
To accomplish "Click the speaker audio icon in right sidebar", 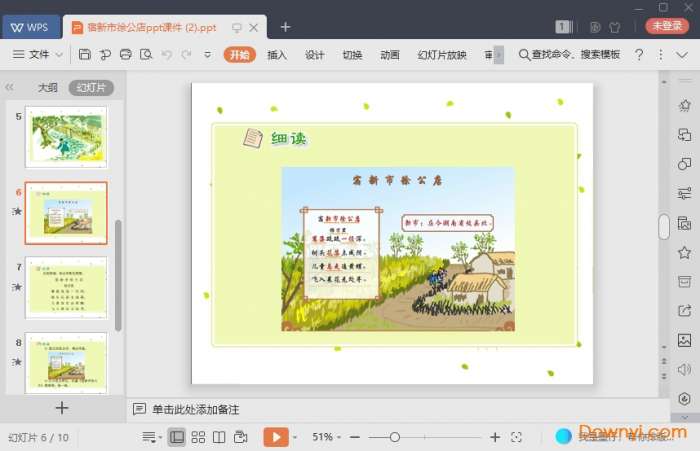I will point(684,370).
